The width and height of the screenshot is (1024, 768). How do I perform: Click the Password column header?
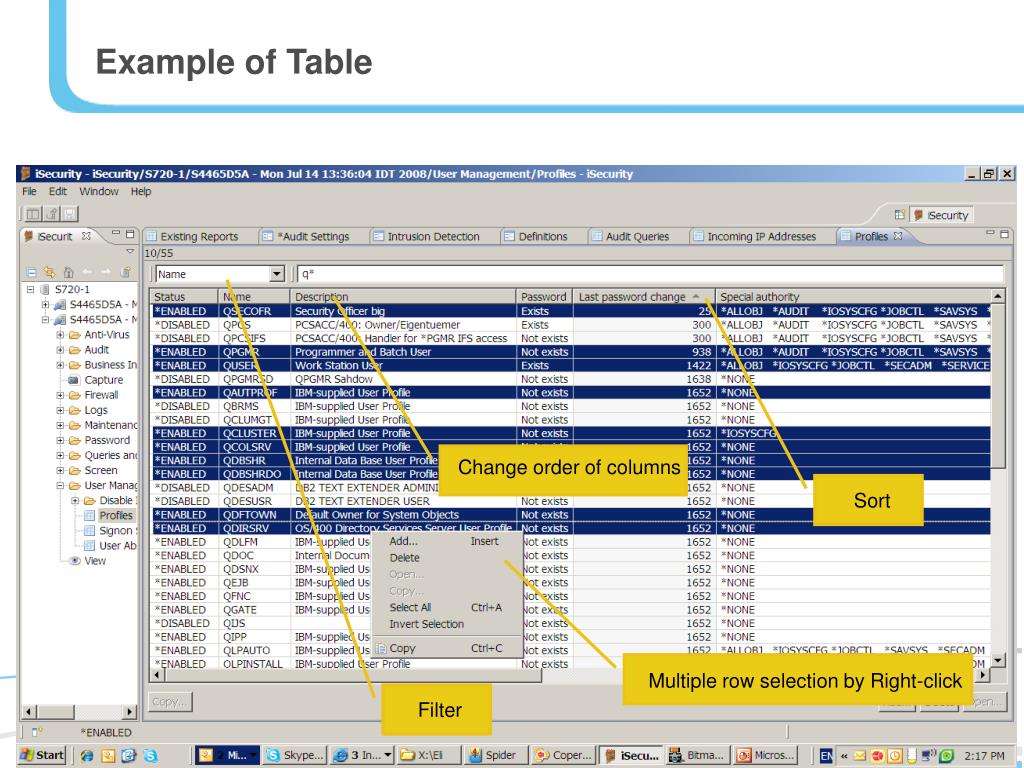point(544,296)
